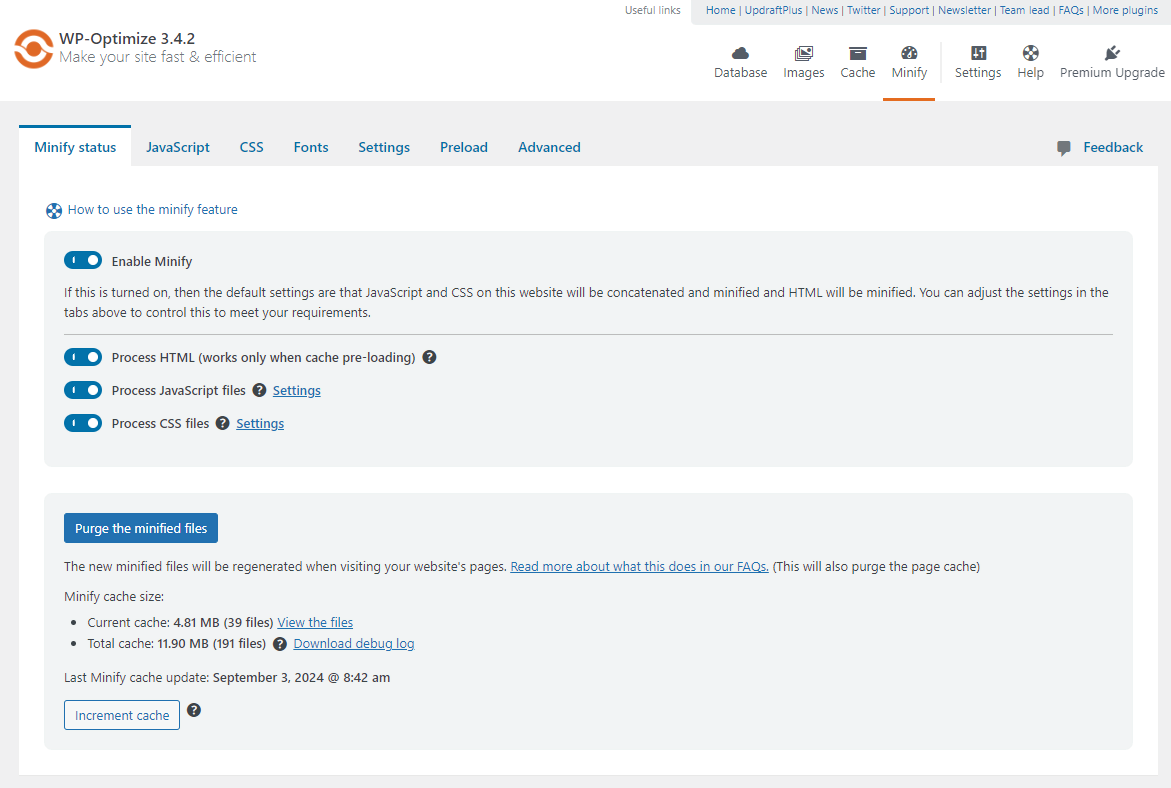Open the Cache section icon
1171x788 pixels.
857,54
